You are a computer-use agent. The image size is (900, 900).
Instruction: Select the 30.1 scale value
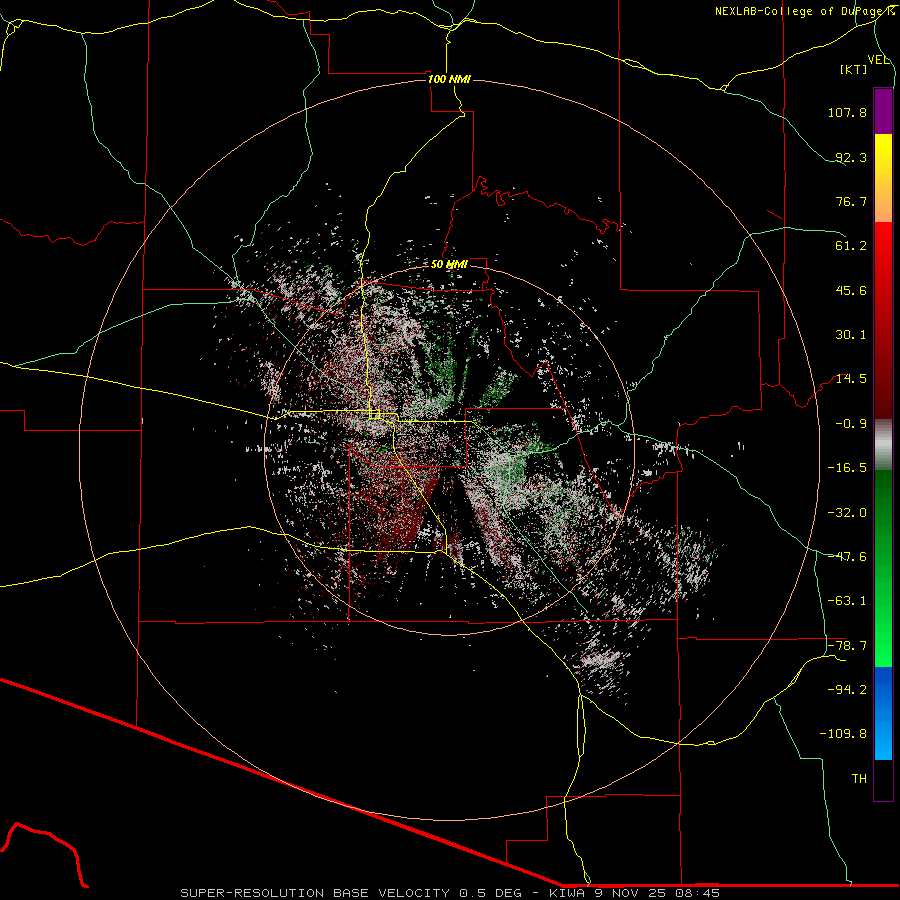point(851,335)
